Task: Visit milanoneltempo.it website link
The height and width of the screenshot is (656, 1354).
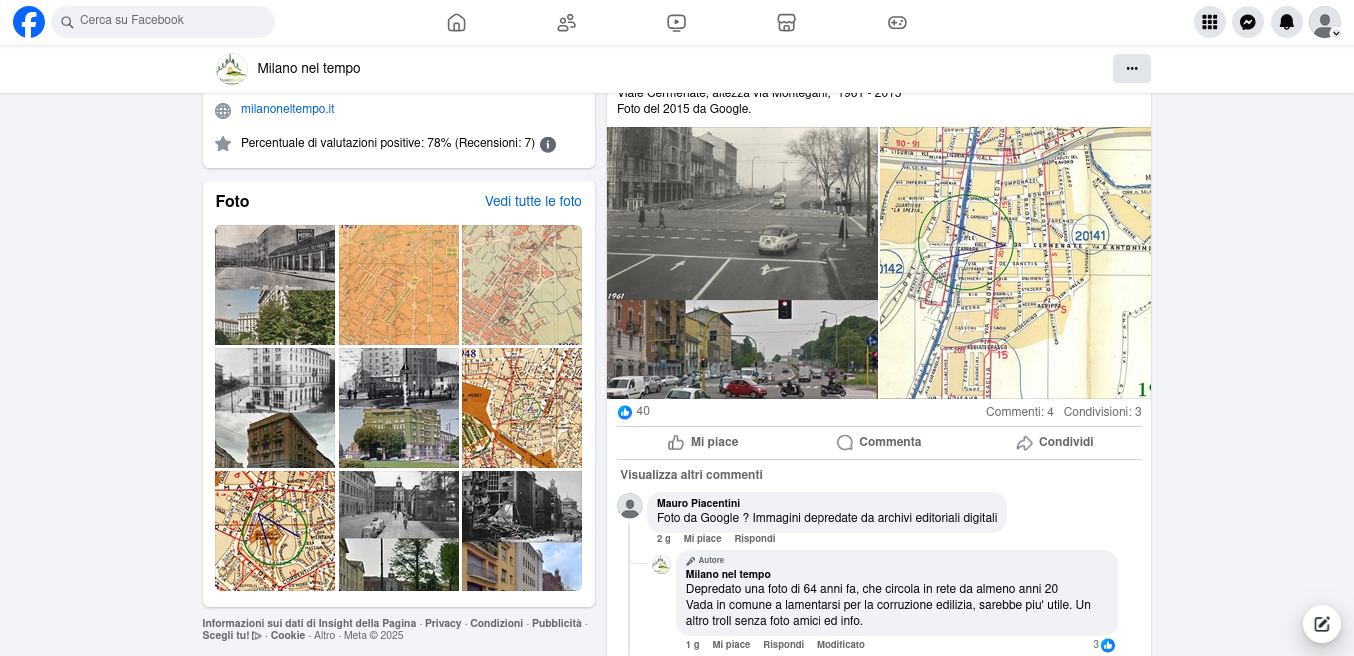Action: tap(287, 109)
